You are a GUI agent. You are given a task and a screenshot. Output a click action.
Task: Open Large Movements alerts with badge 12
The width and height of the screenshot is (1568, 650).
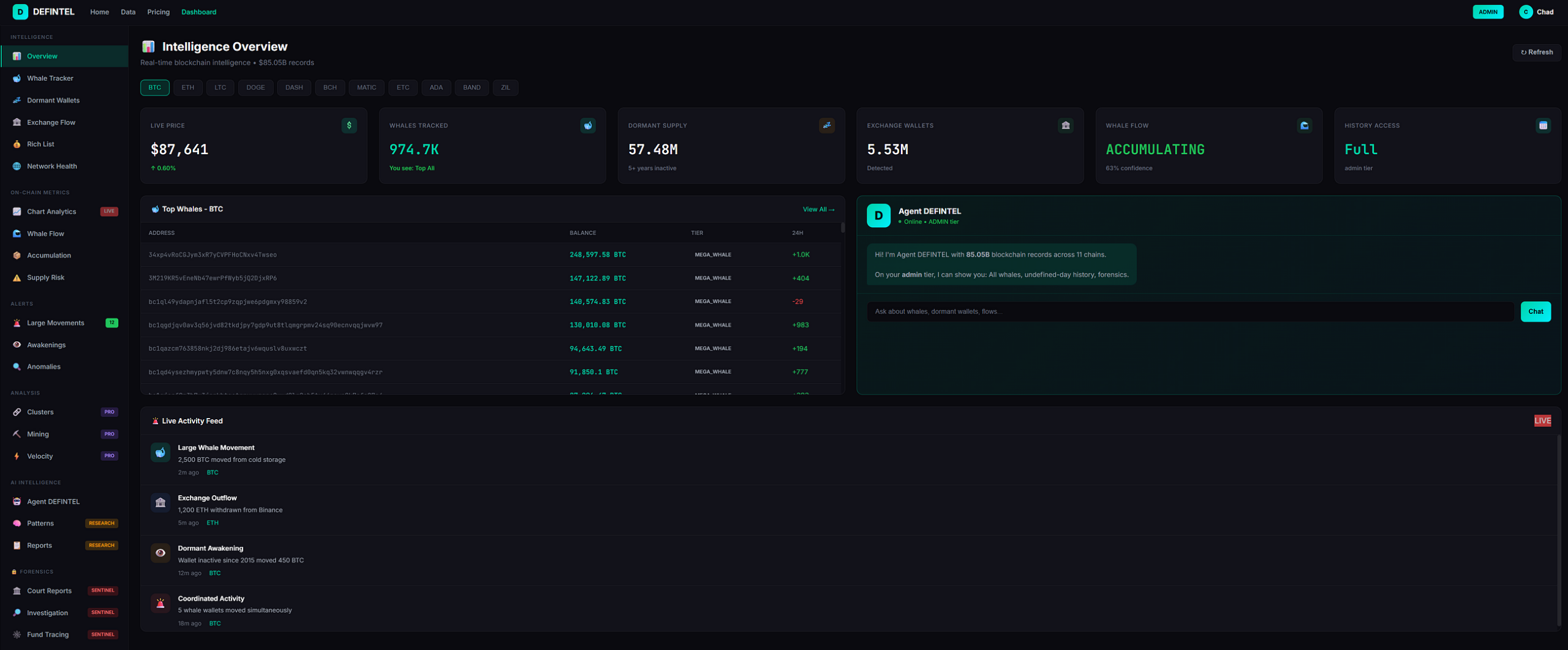click(x=56, y=323)
